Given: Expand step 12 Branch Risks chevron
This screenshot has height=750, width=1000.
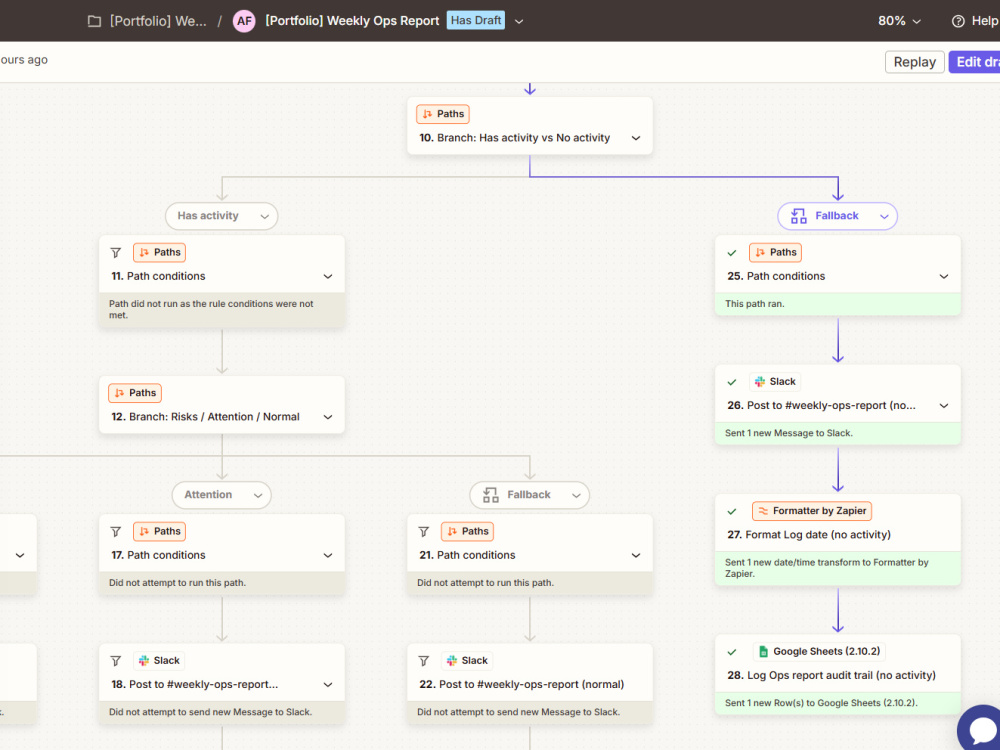Looking at the screenshot, I should click(x=328, y=417).
